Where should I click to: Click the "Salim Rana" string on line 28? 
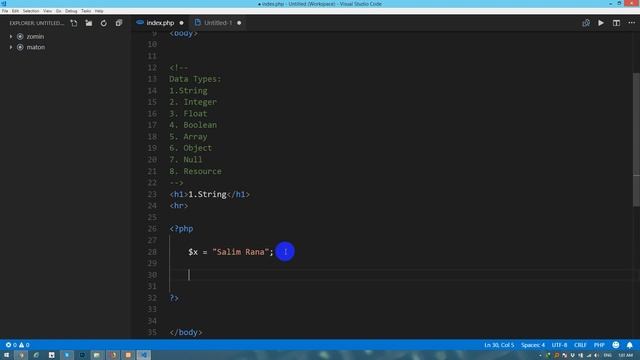240,252
